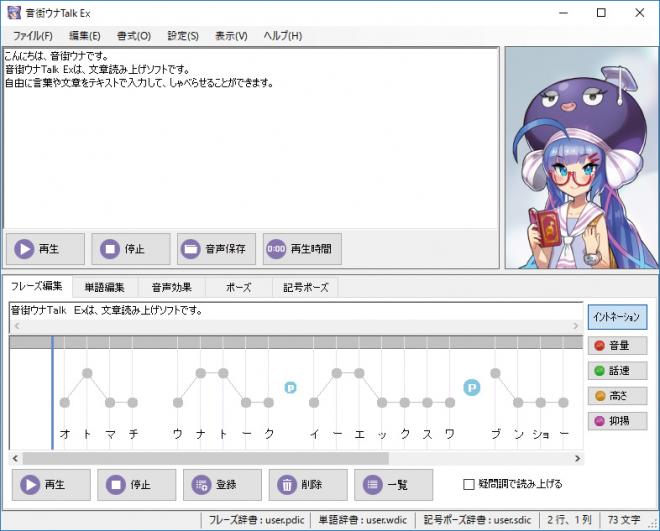Switch to 話速 speed editing
Image resolution: width=660 pixels, height=531 pixels.
617,371
